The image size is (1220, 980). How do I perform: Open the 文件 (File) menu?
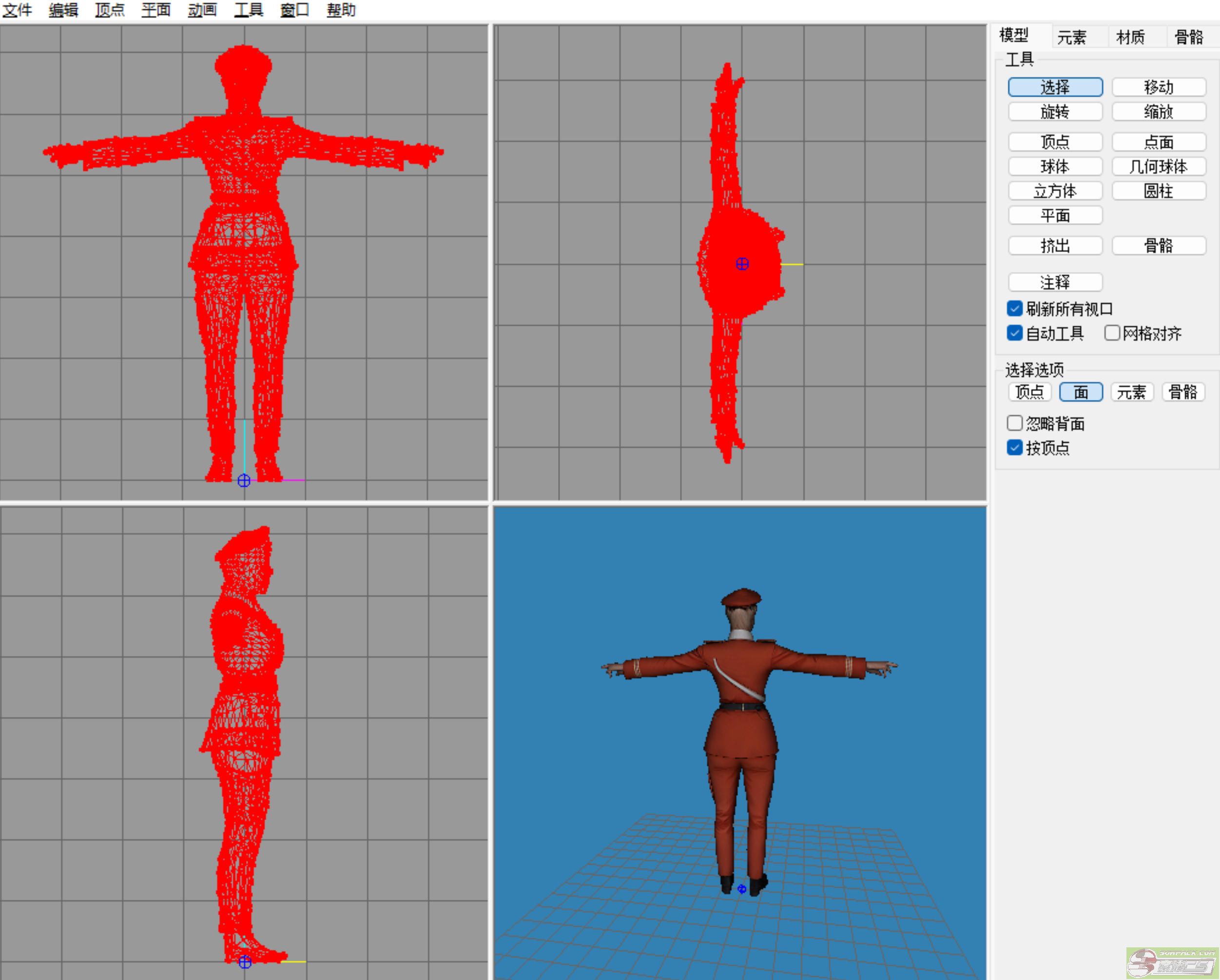[17, 10]
